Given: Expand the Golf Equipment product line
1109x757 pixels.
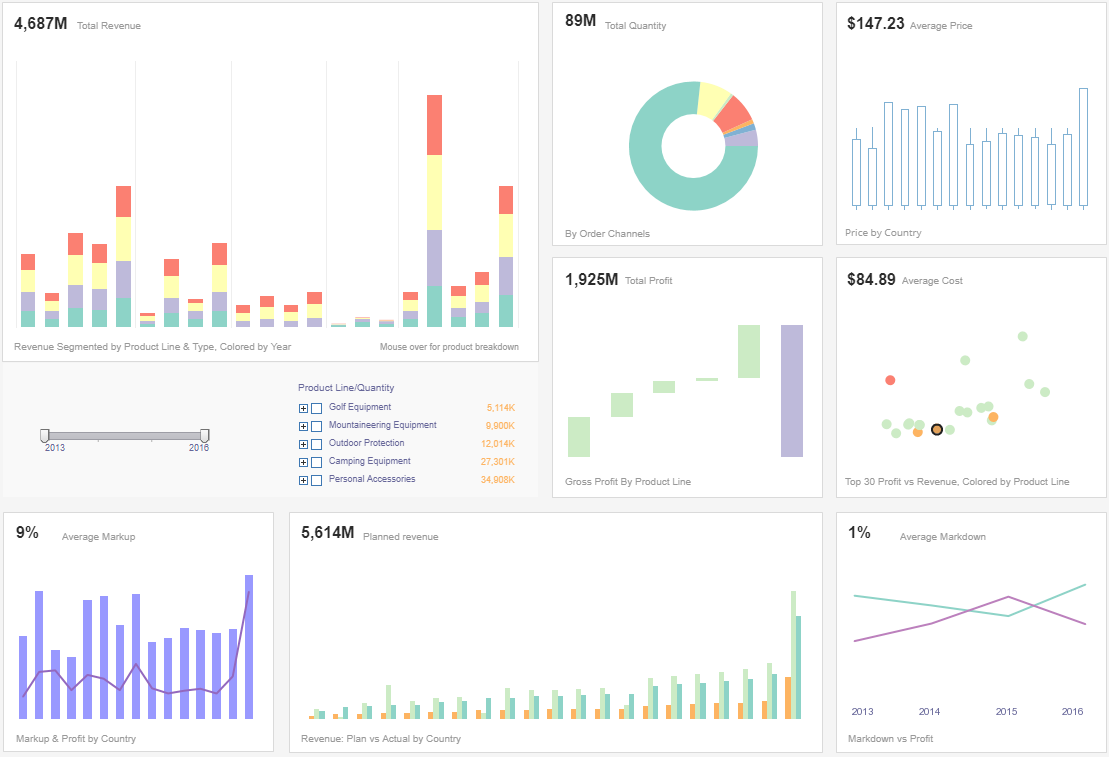Looking at the screenshot, I should (x=303, y=408).
